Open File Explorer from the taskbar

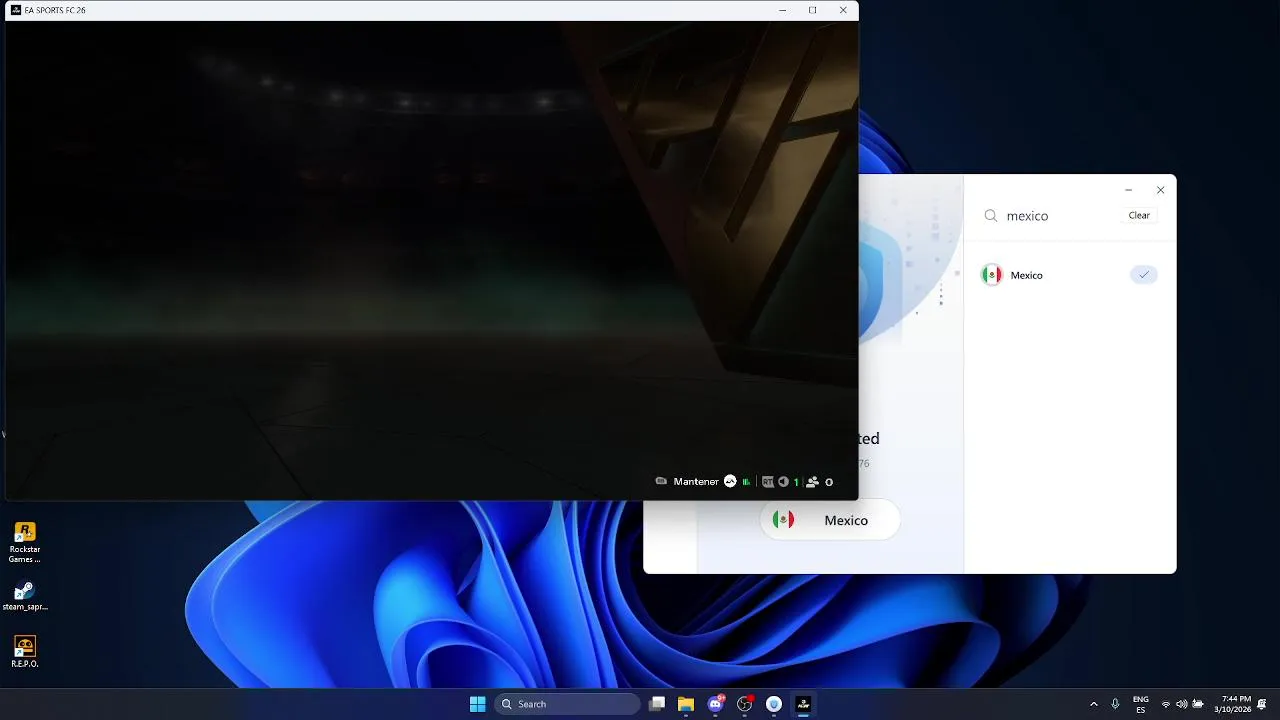point(686,704)
